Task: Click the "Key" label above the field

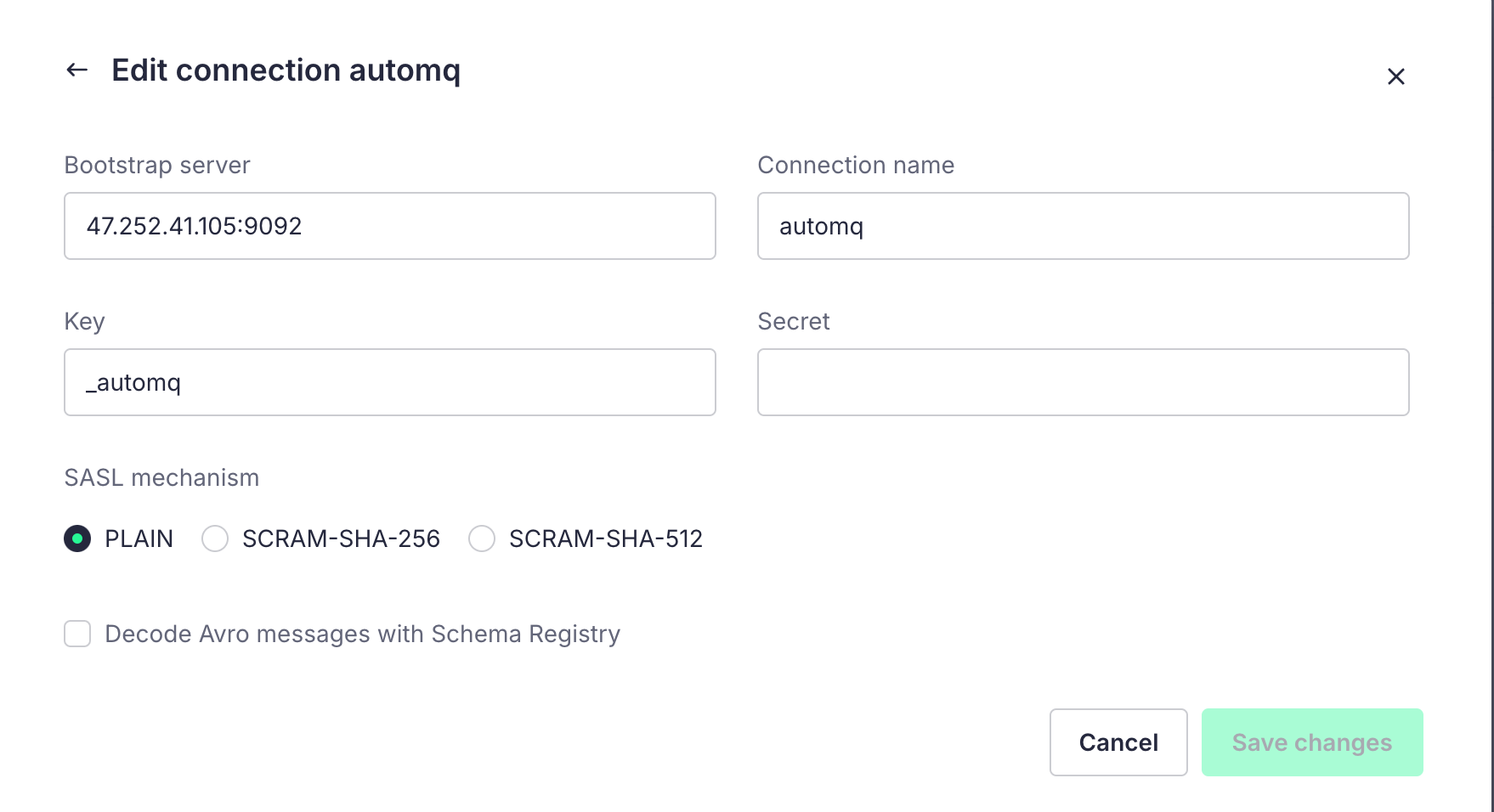Action: (84, 321)
